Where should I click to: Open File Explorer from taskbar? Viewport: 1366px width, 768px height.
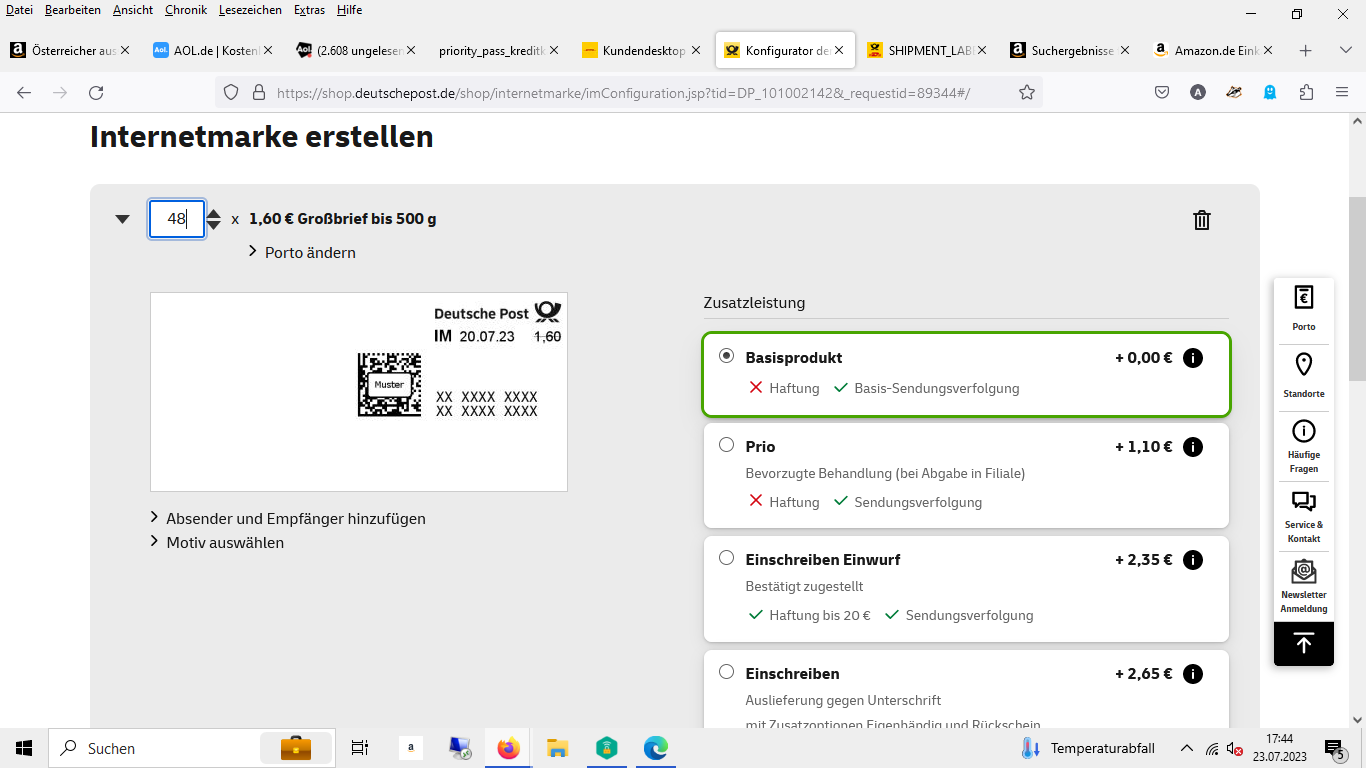[x=557, y=748]
